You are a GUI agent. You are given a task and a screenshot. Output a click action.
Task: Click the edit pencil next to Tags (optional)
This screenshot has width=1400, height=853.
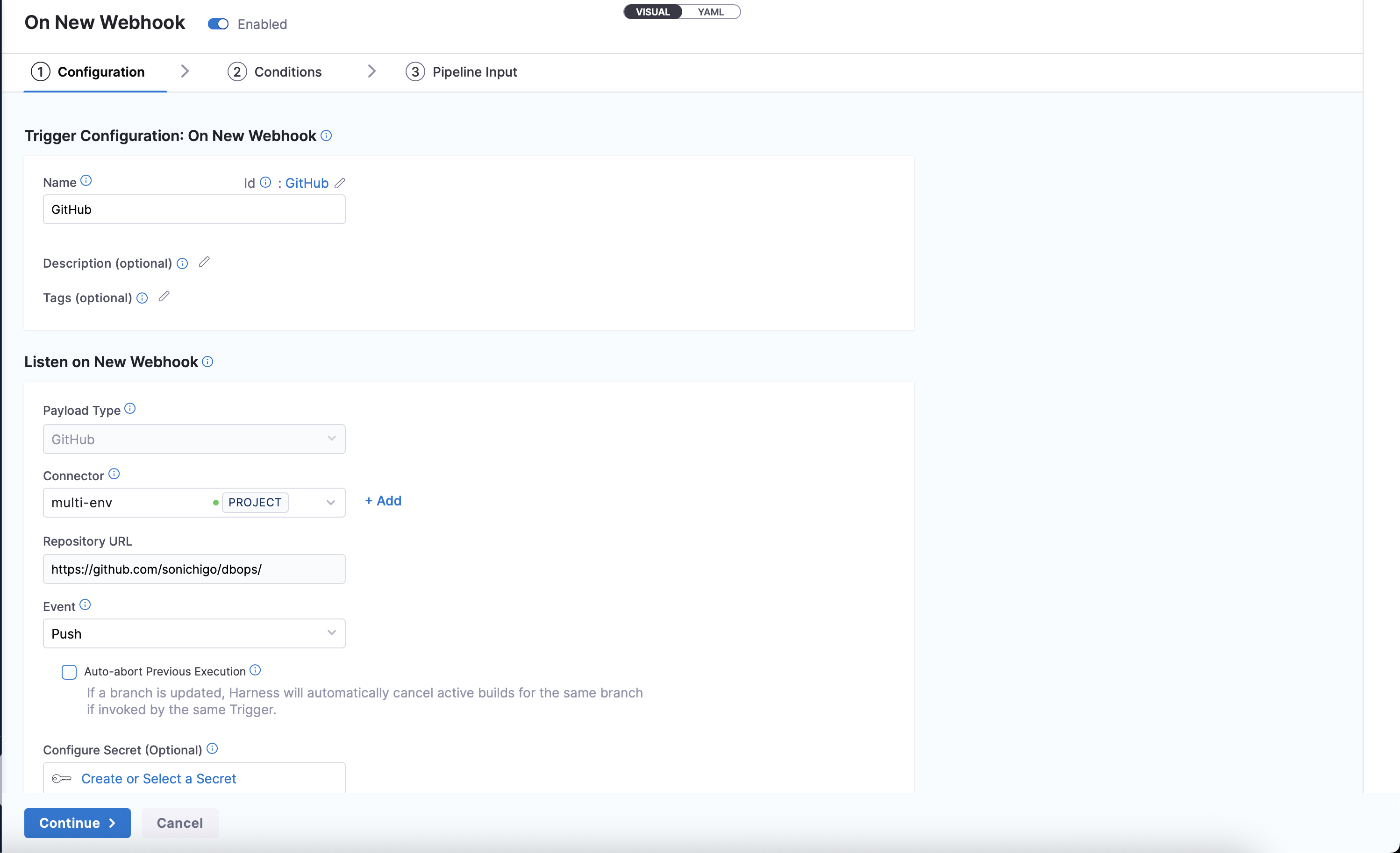164,297
